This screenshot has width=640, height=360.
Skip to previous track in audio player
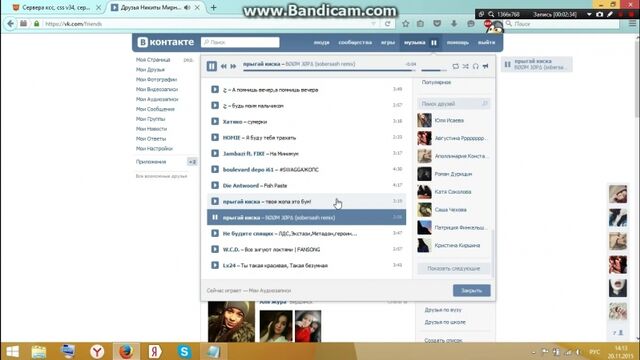tap(224, 66)
